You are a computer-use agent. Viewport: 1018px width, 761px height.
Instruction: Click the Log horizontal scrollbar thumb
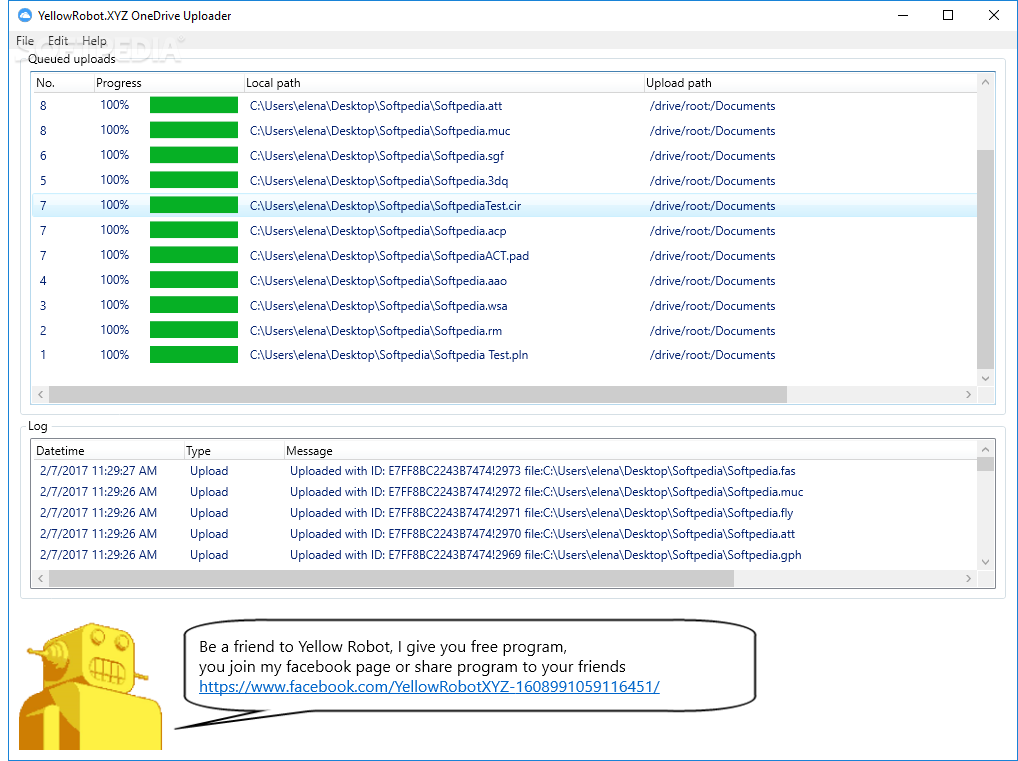point(391,578)
